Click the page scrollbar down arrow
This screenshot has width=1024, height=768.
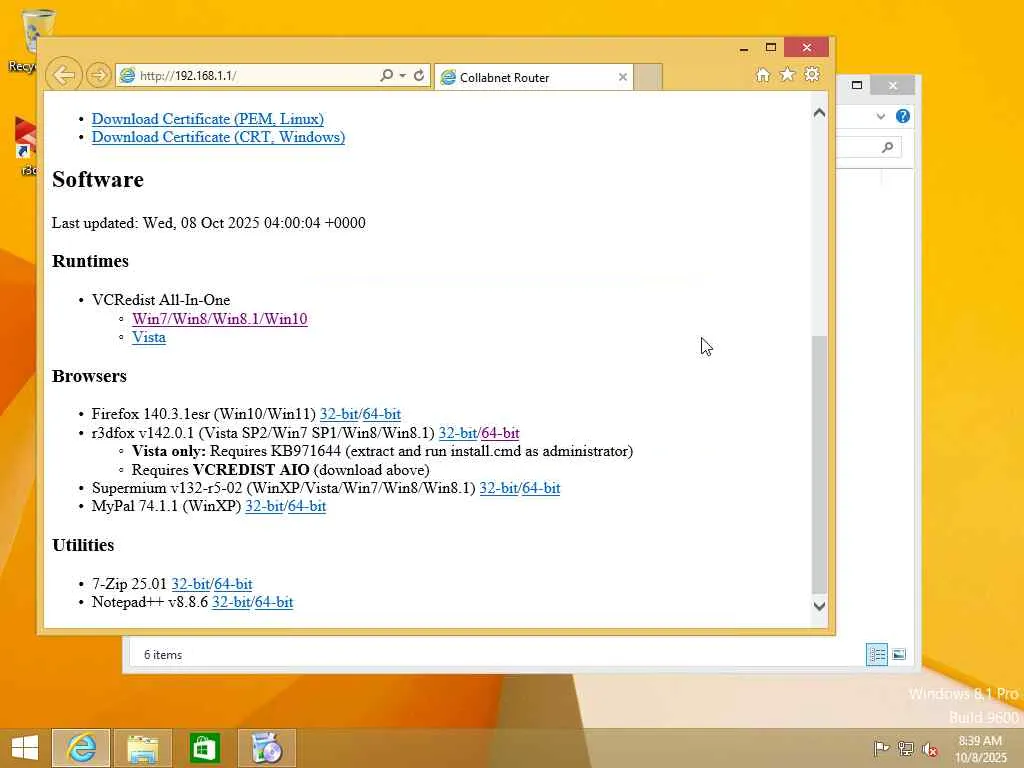point(820,606)
